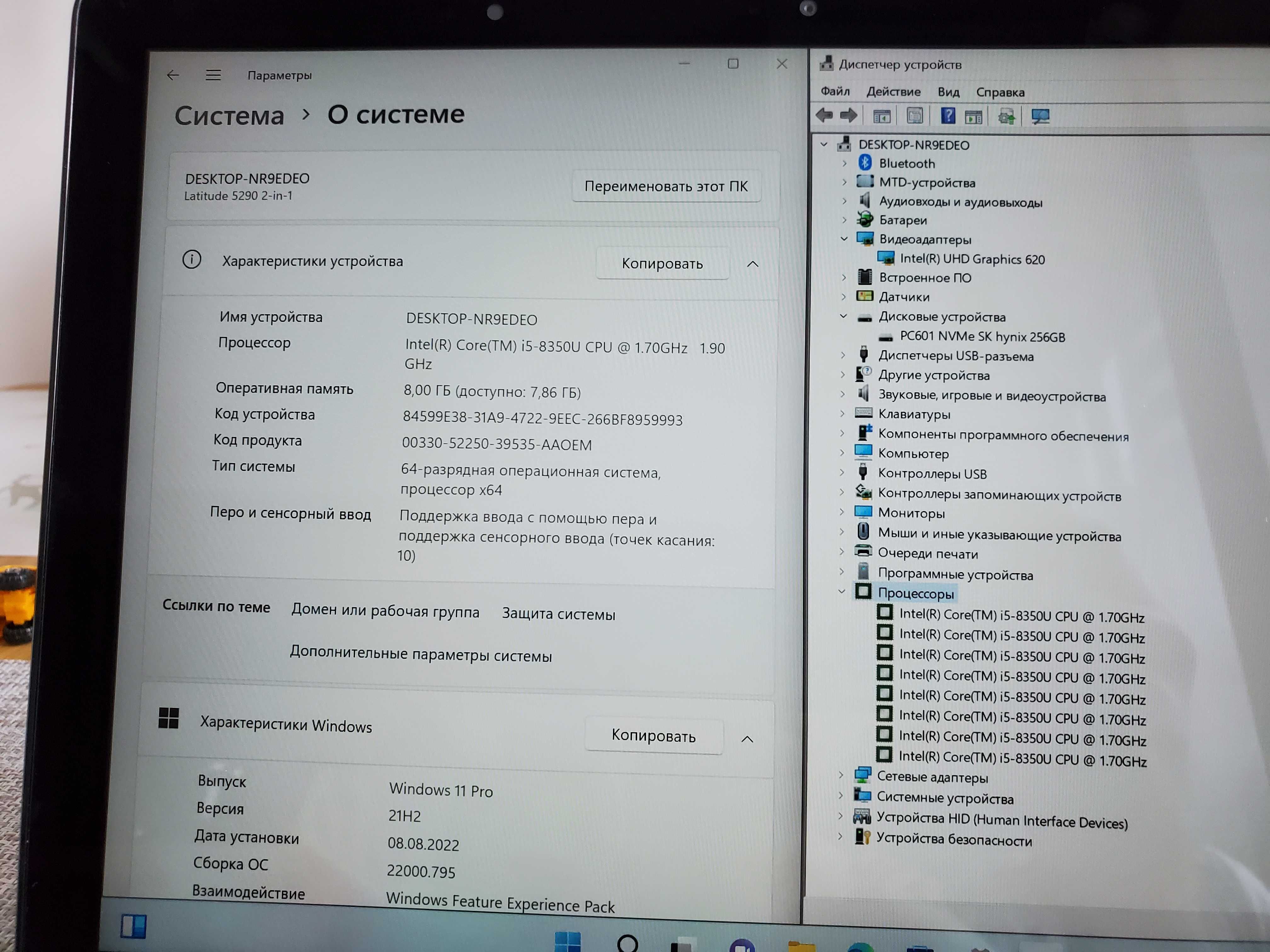Click the info icon beside Характеристики устройства
The height and width of the screenshot is (952, 1270).
192,259
